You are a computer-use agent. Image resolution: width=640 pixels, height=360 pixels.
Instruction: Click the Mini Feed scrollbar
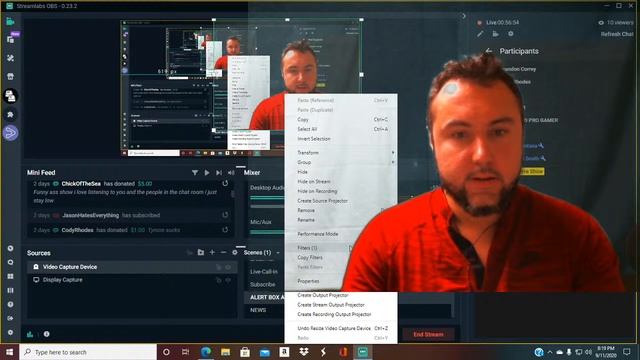coord(233,194)
